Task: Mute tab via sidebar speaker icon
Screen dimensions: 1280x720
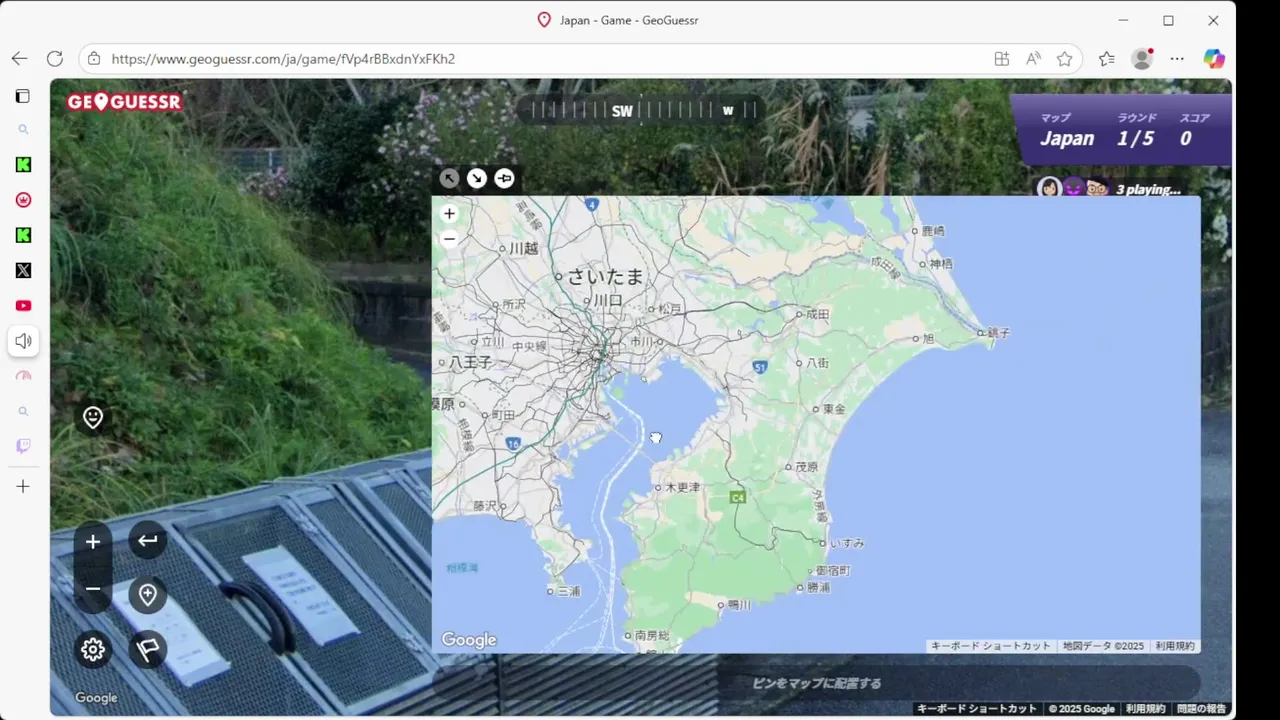Action: click(x=23, y=341)
